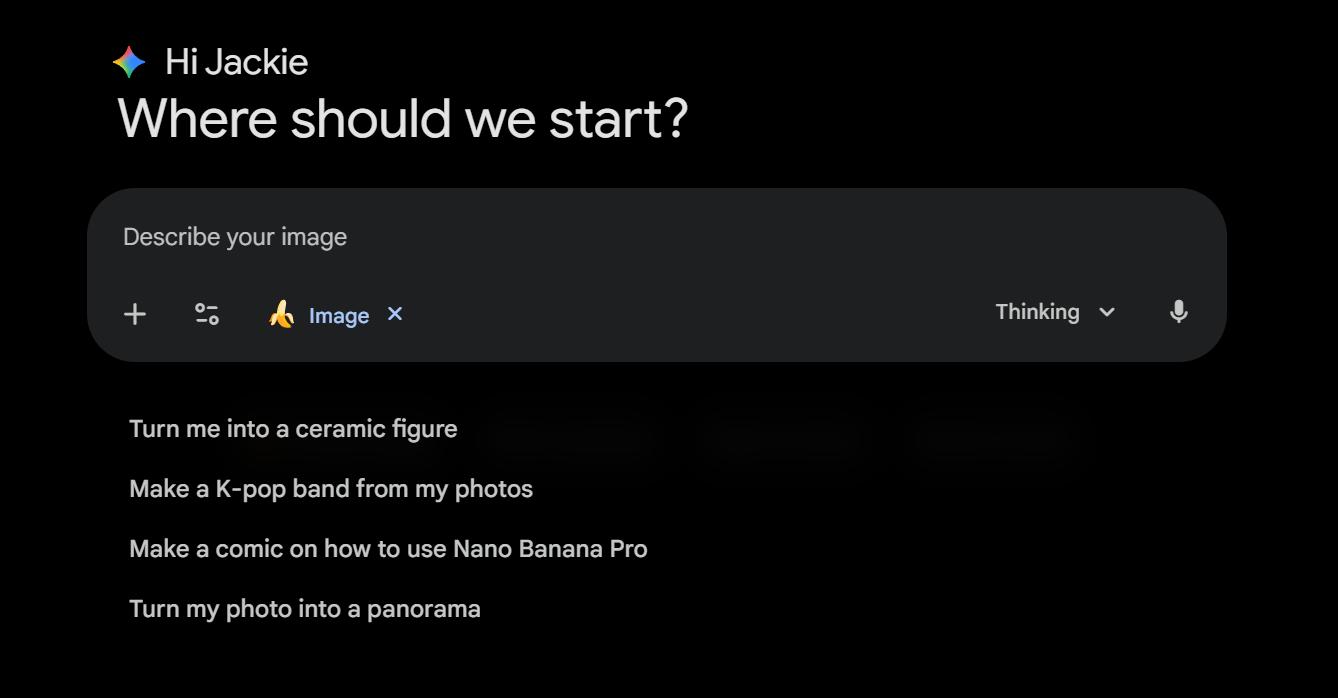Click the banana emoji icon
The width and height of the screenshot is (1338, 698).
coord(282,314)
